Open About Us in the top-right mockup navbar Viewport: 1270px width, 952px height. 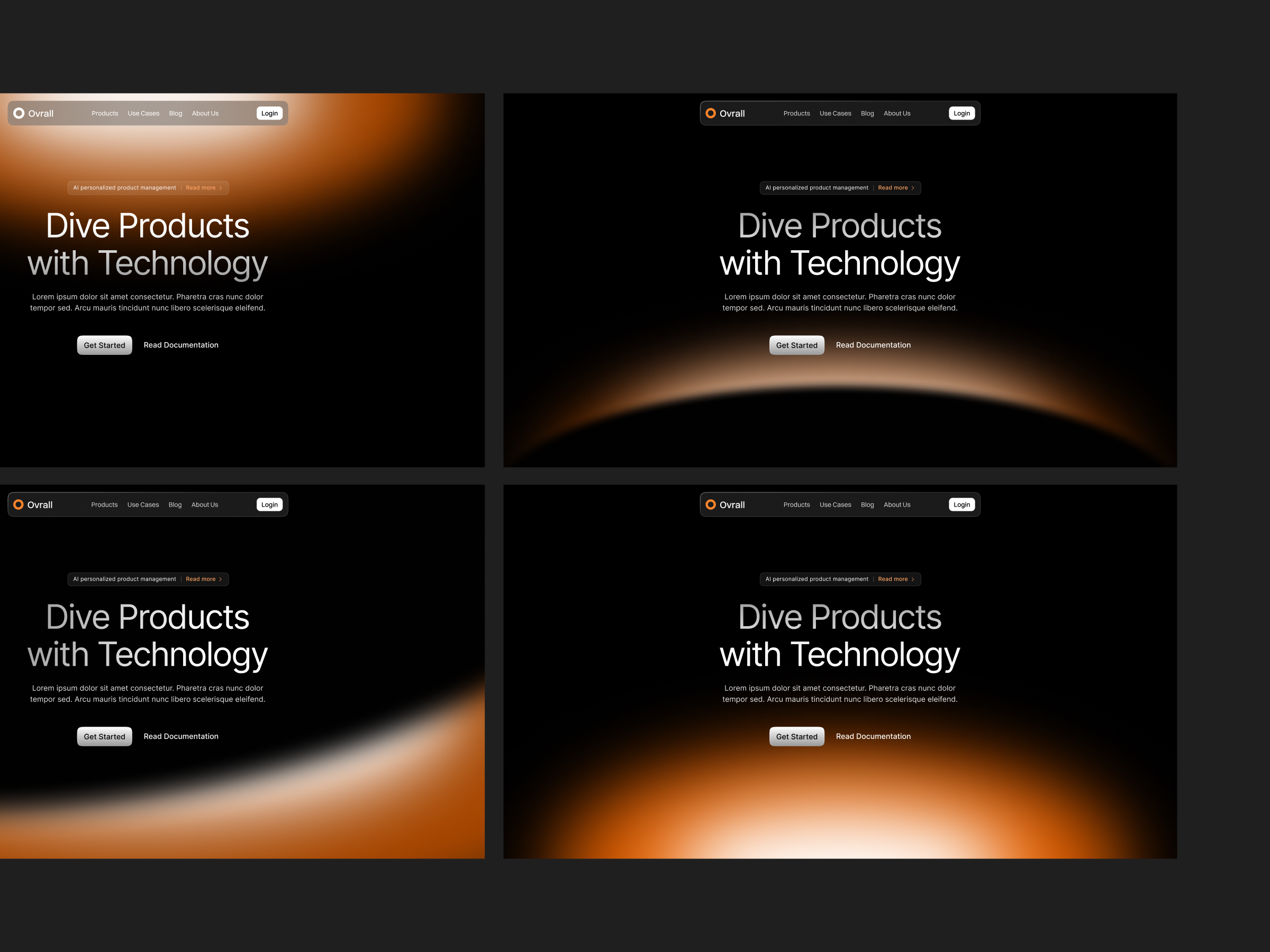click(x=897, y=114)
